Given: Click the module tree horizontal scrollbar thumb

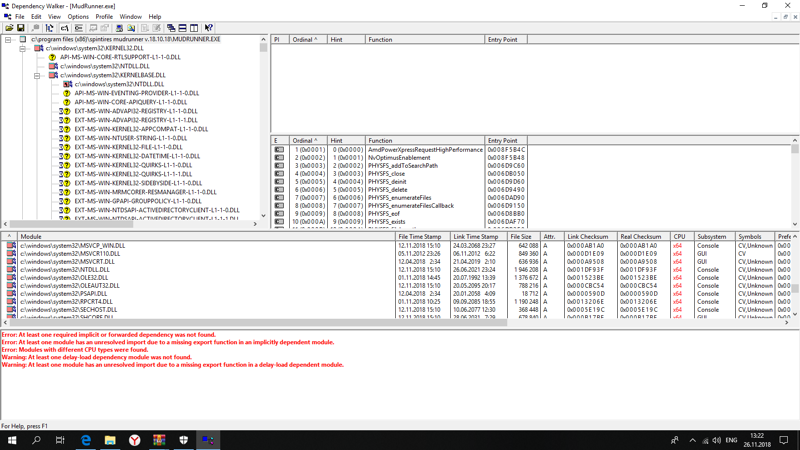Looking at the screenshot, I should pyautogui.click(x=71, y=224).
